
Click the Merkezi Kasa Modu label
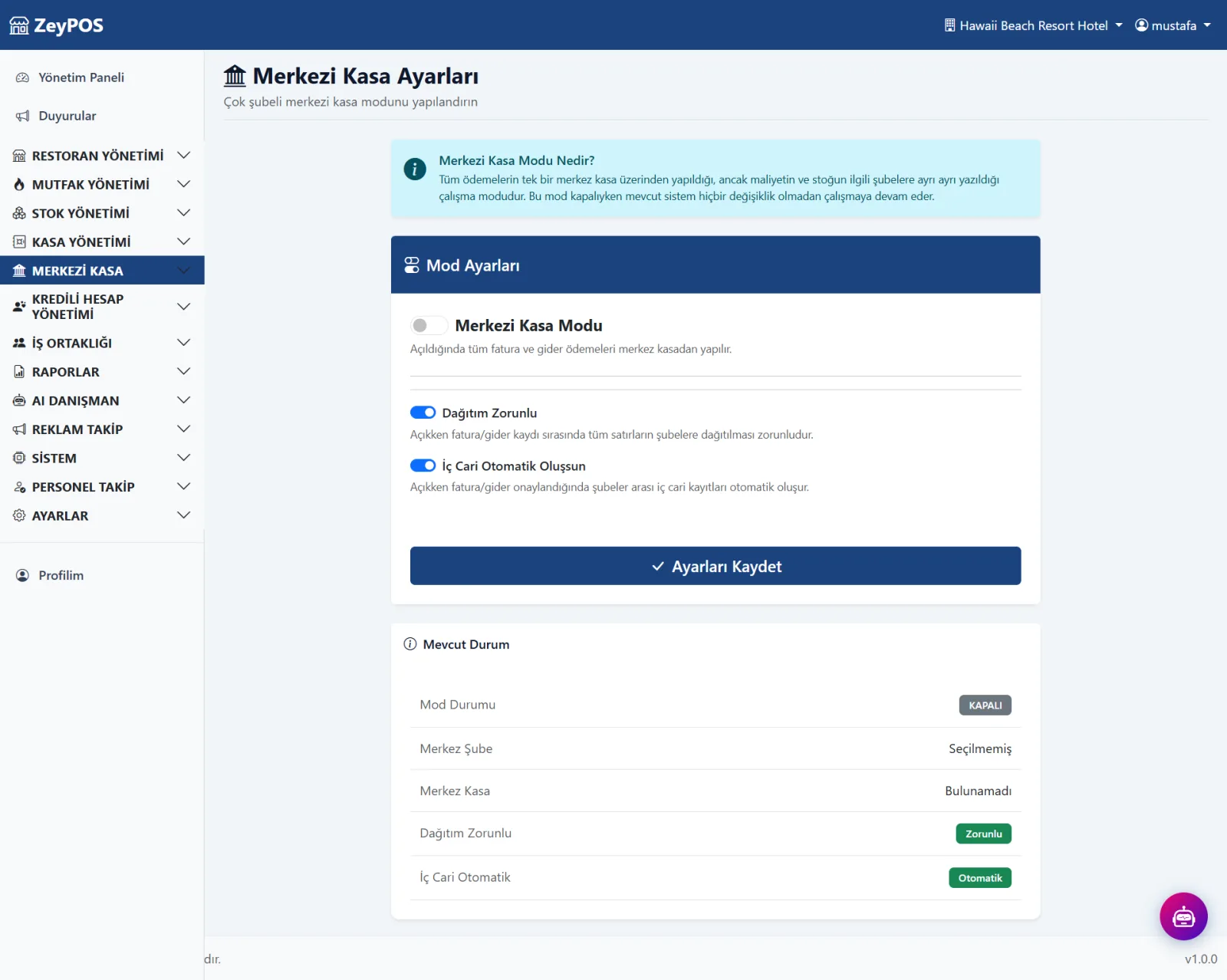click(528, 325)
